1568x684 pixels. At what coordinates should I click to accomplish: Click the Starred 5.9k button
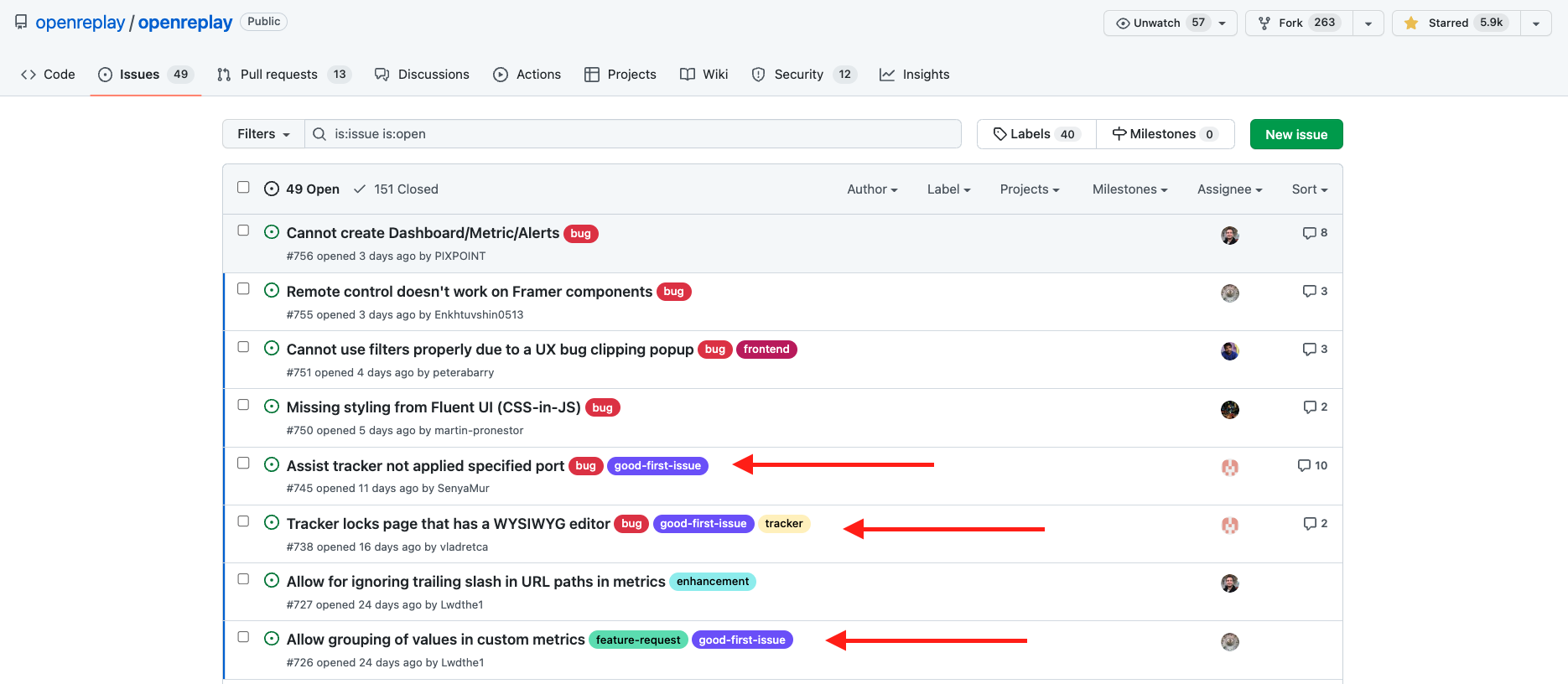point(1456,23)
